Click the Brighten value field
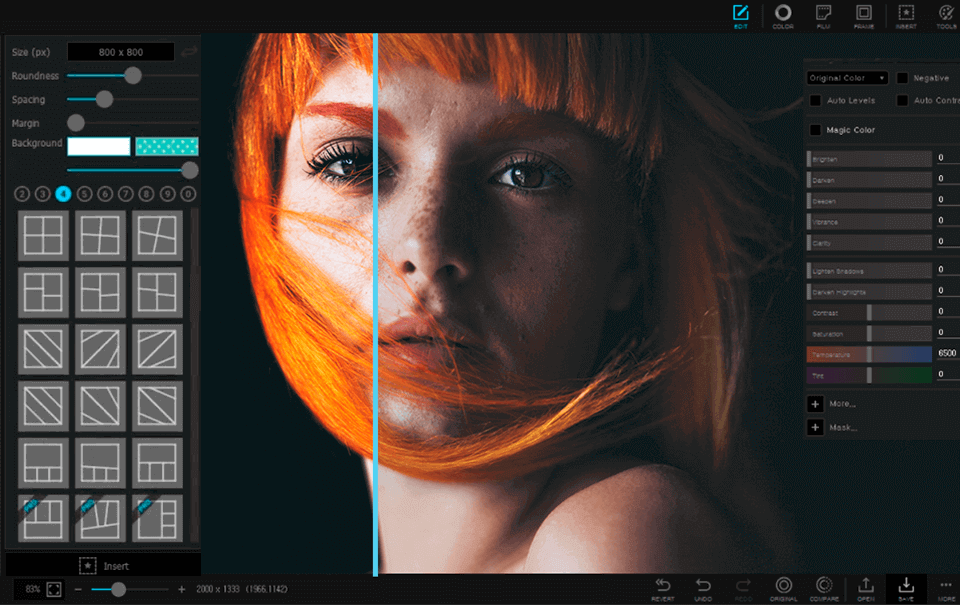The image size is (960, 605). 948,158
